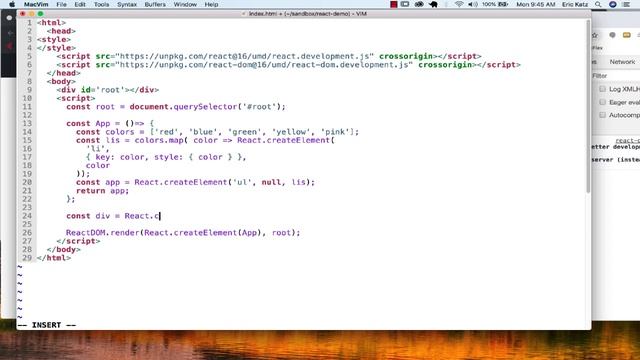Image resolution: width=640 pixels, height=360 pixels.
Task: Open the Apple menu
Action: pos(12,4)
